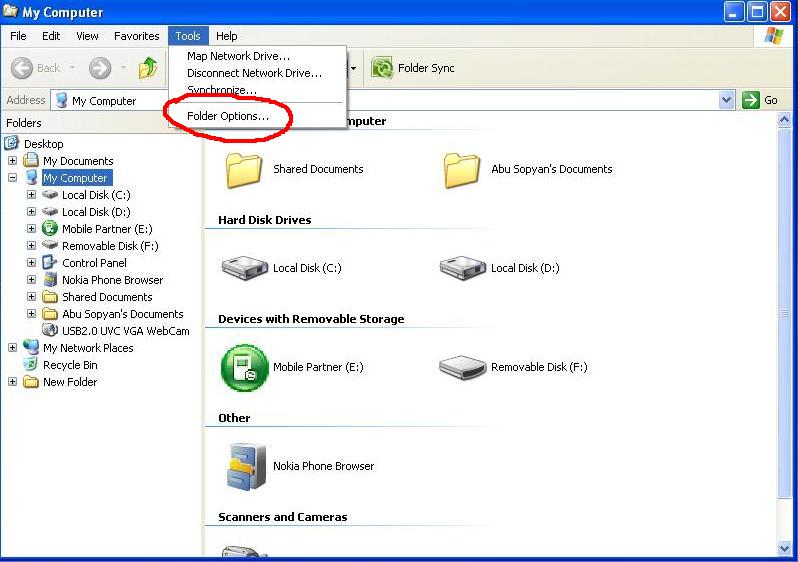The image size is (798, 562).
Task: Click Control Panel icon in folder tree
Action: pyautogui.click(x=50, y=263)
